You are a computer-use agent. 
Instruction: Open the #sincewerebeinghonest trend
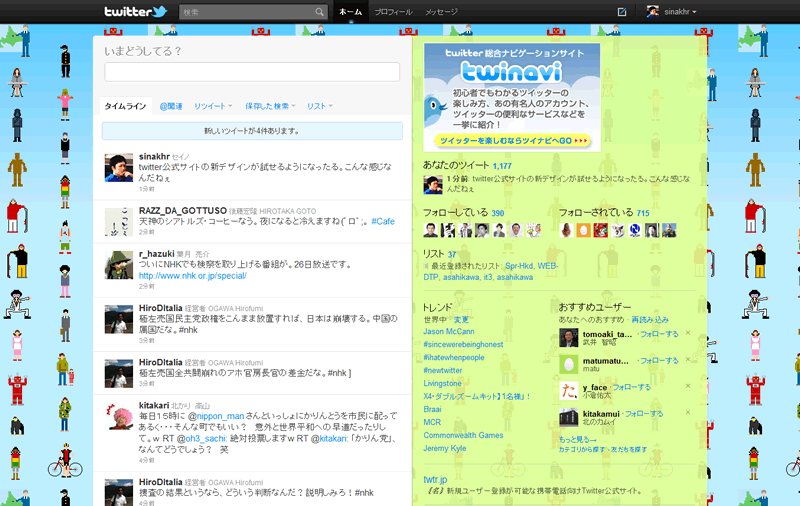(x=463, y=345)
